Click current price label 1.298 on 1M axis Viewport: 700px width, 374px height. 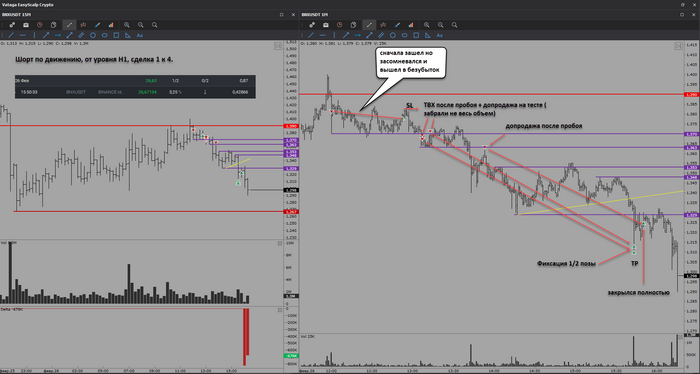point(692,276)
